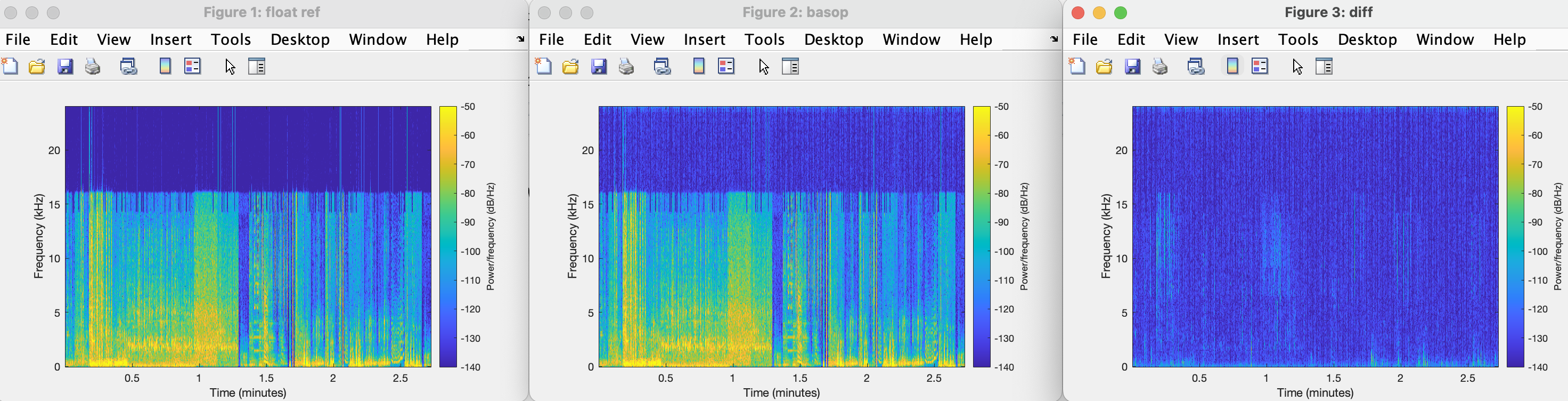Click the printer icon in Figure 3 diff toolbar
1568x401 pixels.
1160,66
